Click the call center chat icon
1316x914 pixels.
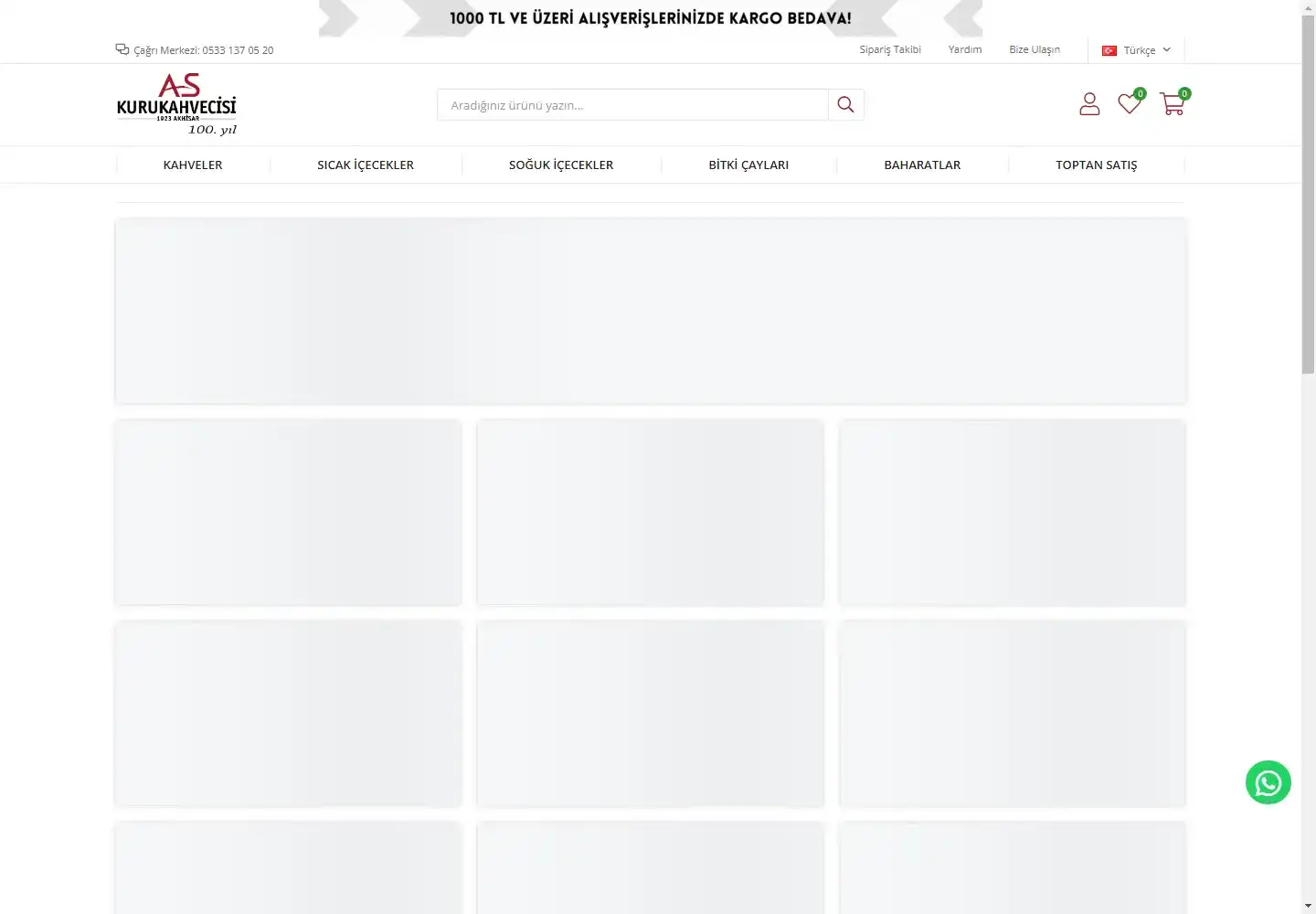click(x=122, y=49)
